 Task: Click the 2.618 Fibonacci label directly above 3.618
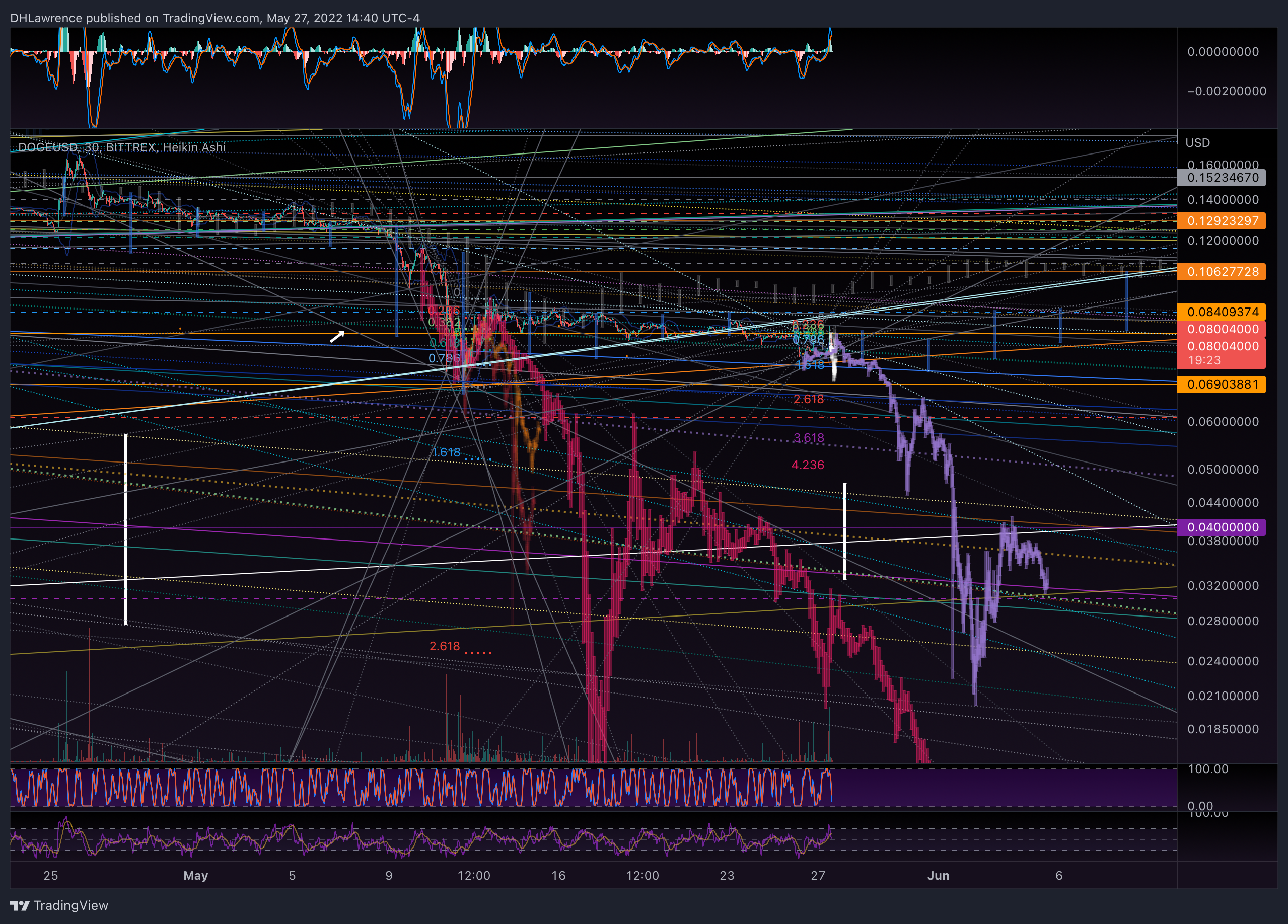(809, 400)
